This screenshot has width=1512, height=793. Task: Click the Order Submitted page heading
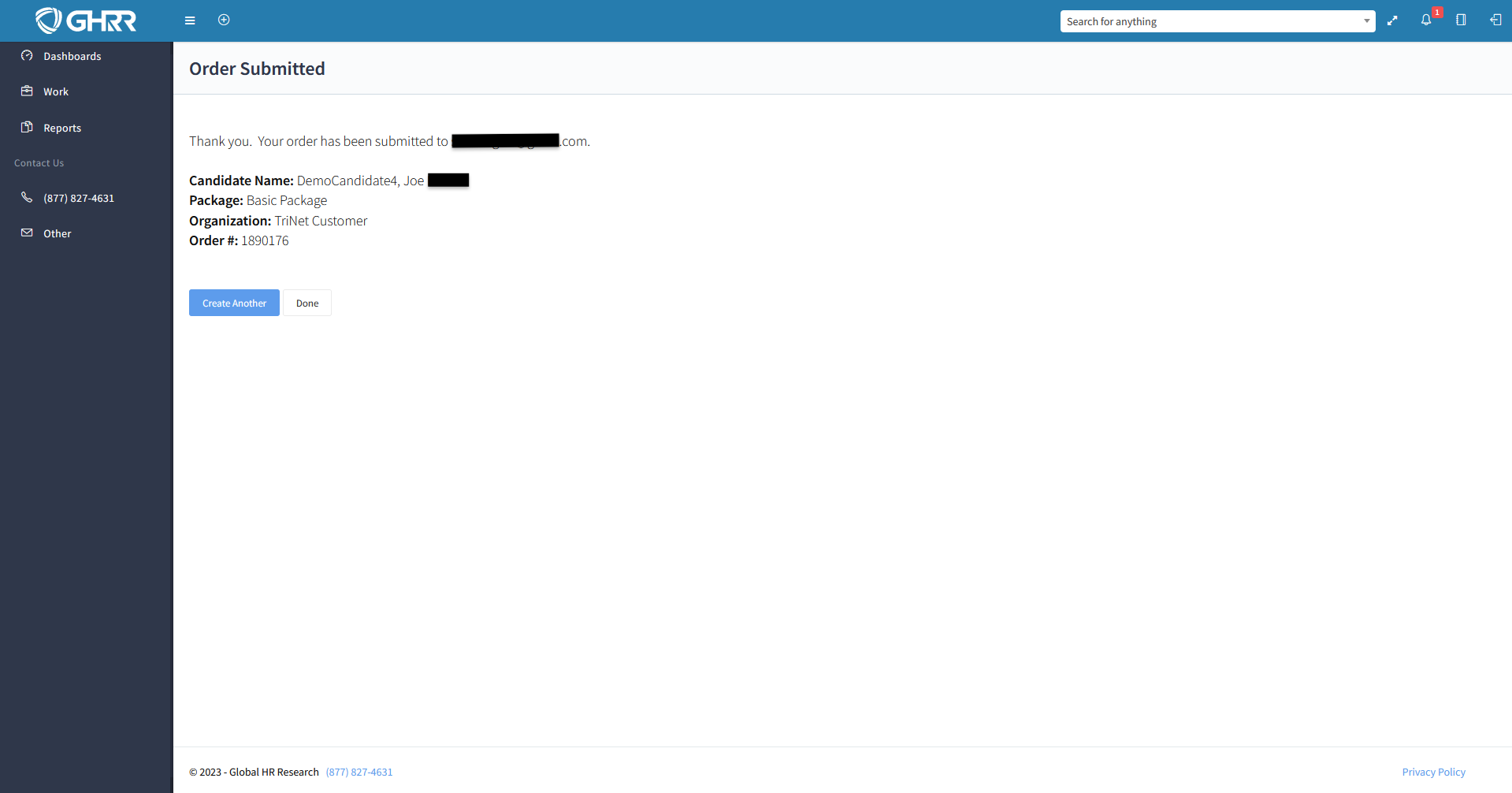(257, 69)
